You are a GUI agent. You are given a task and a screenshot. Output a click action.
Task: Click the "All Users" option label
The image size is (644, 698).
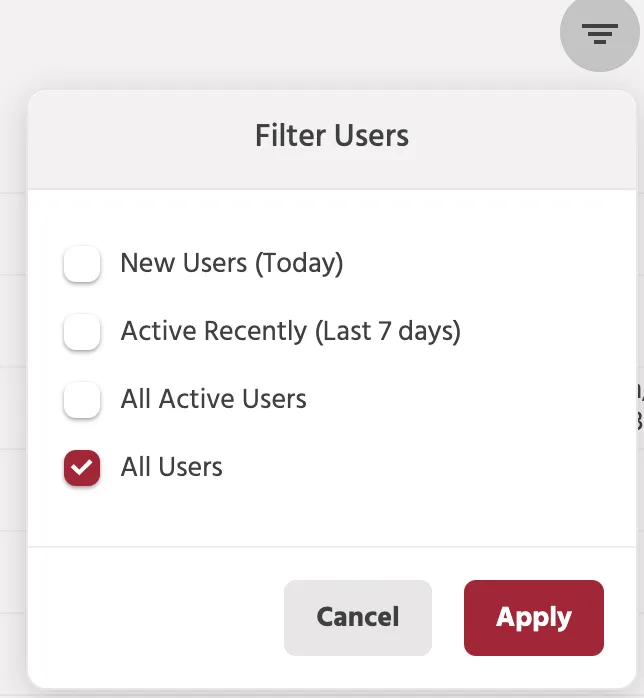coord(171,467)
